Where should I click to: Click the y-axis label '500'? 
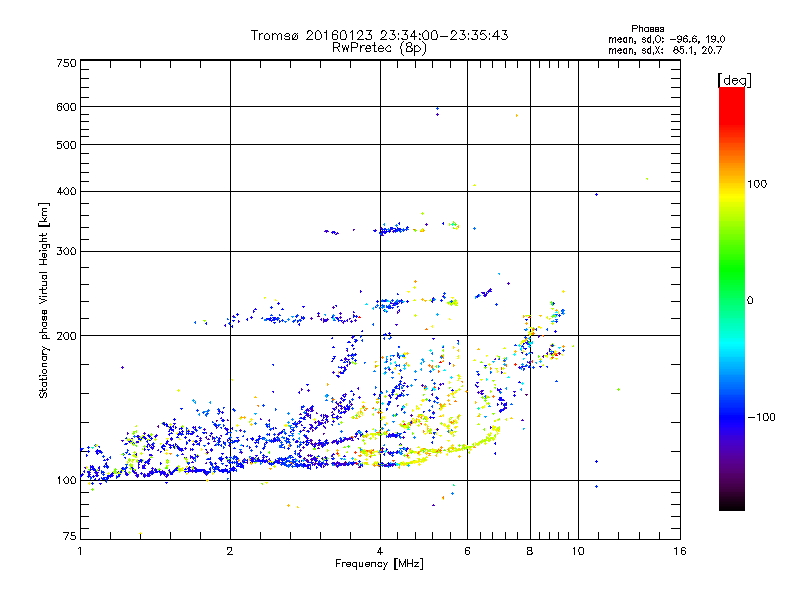(x=66, y=145)
